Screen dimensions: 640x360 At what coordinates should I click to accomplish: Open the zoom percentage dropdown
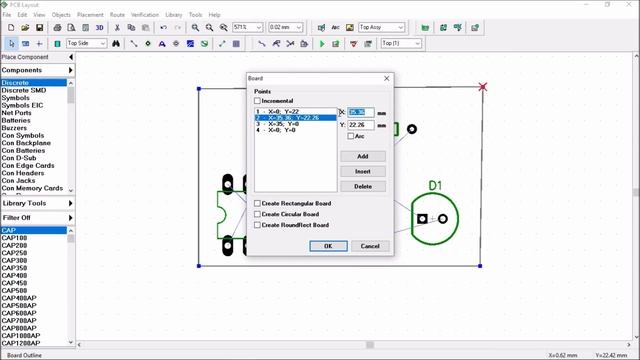(x=259, y=27)
